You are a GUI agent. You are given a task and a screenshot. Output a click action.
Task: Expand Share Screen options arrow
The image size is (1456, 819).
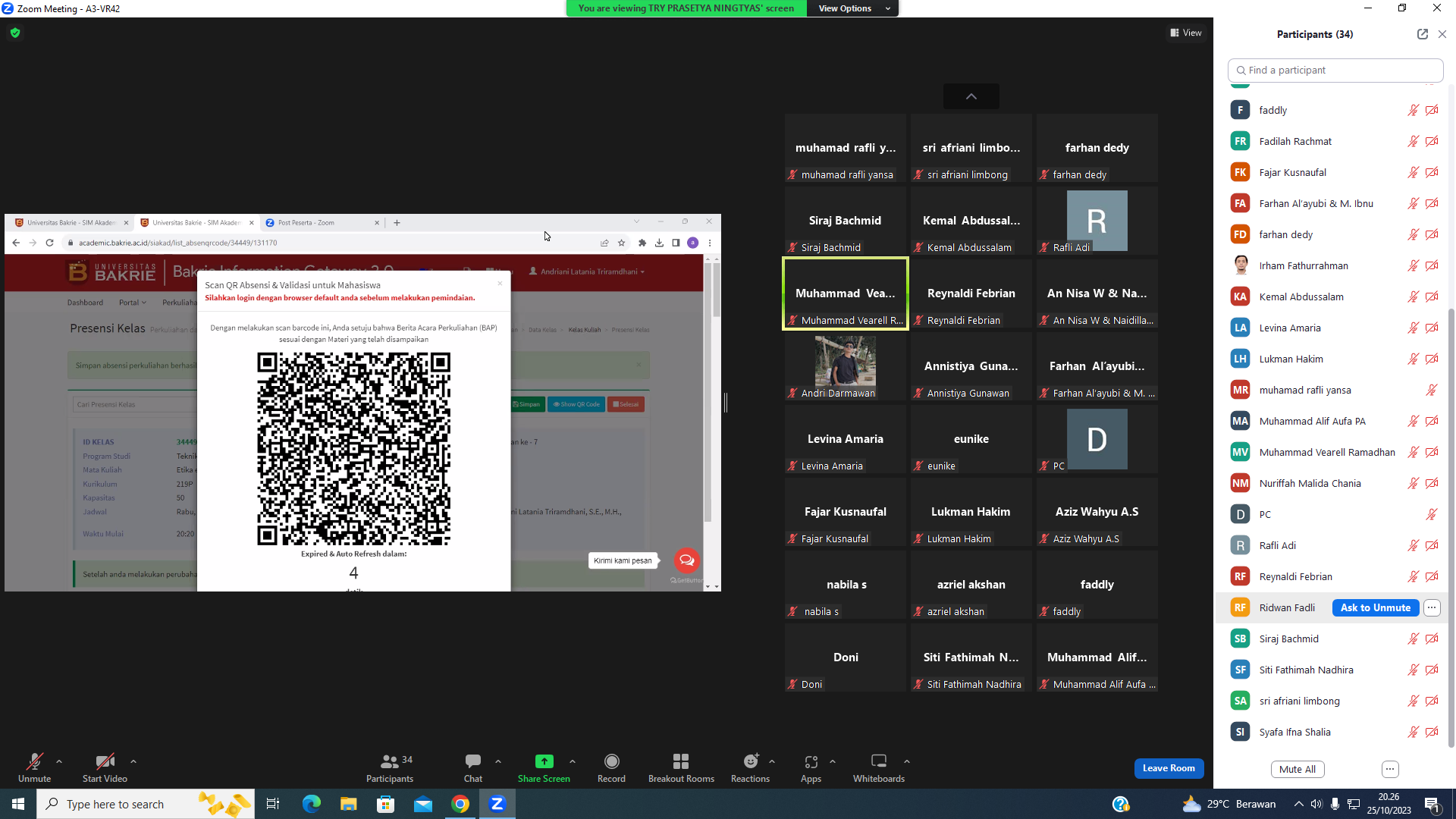(573, 761)
